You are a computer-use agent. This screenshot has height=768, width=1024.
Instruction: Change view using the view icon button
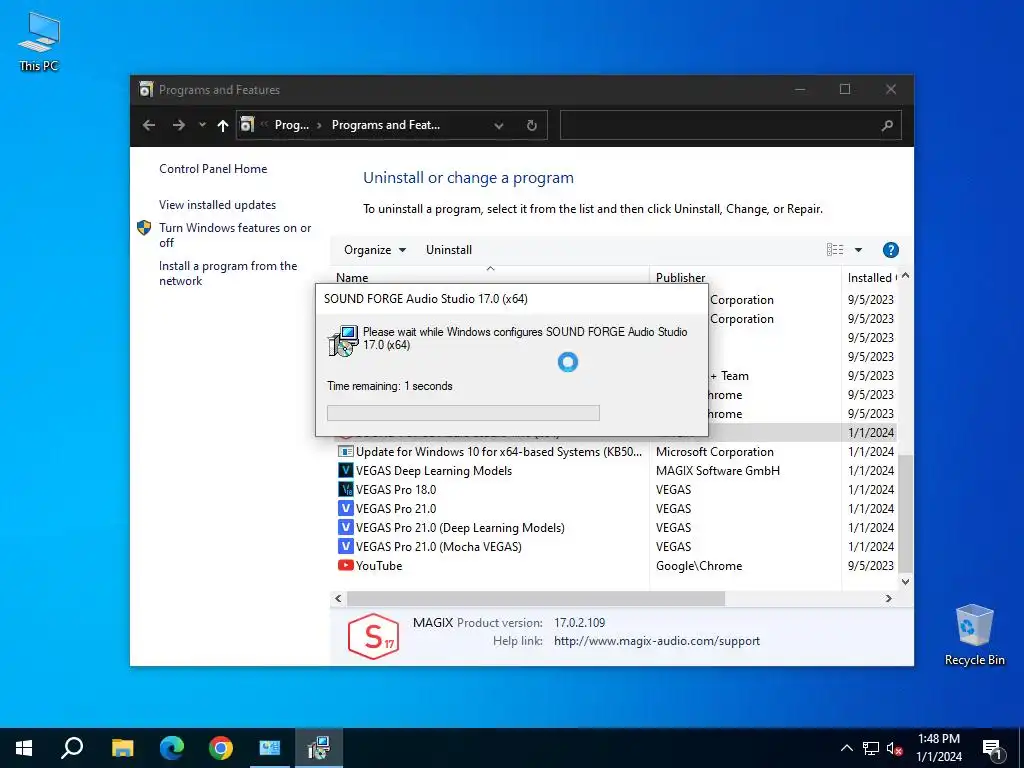tap(835, 249)
